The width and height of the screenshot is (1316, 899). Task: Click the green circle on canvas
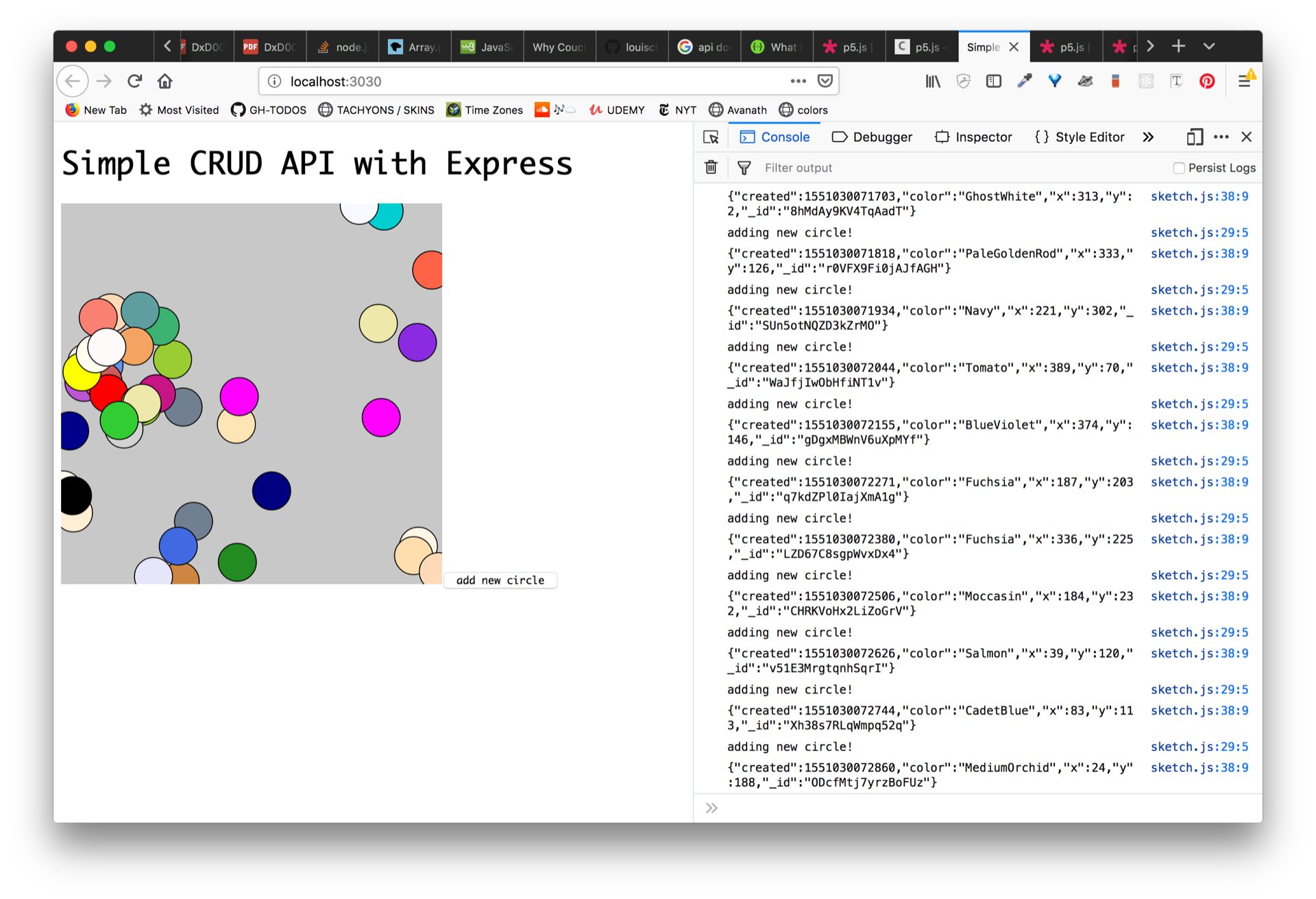point(237,562)
